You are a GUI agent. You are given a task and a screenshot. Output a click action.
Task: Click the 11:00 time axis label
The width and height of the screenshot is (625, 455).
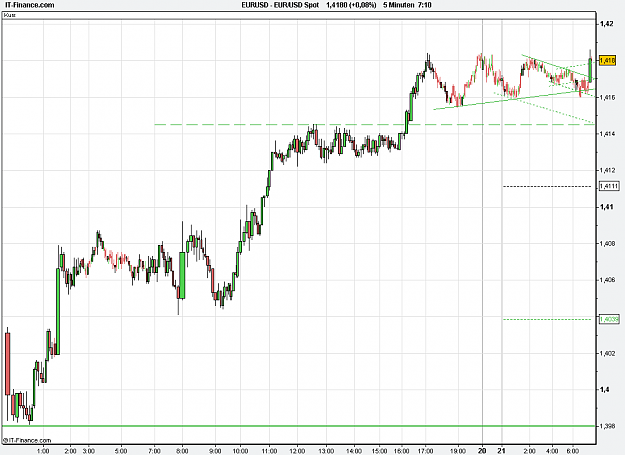[269, 451]
